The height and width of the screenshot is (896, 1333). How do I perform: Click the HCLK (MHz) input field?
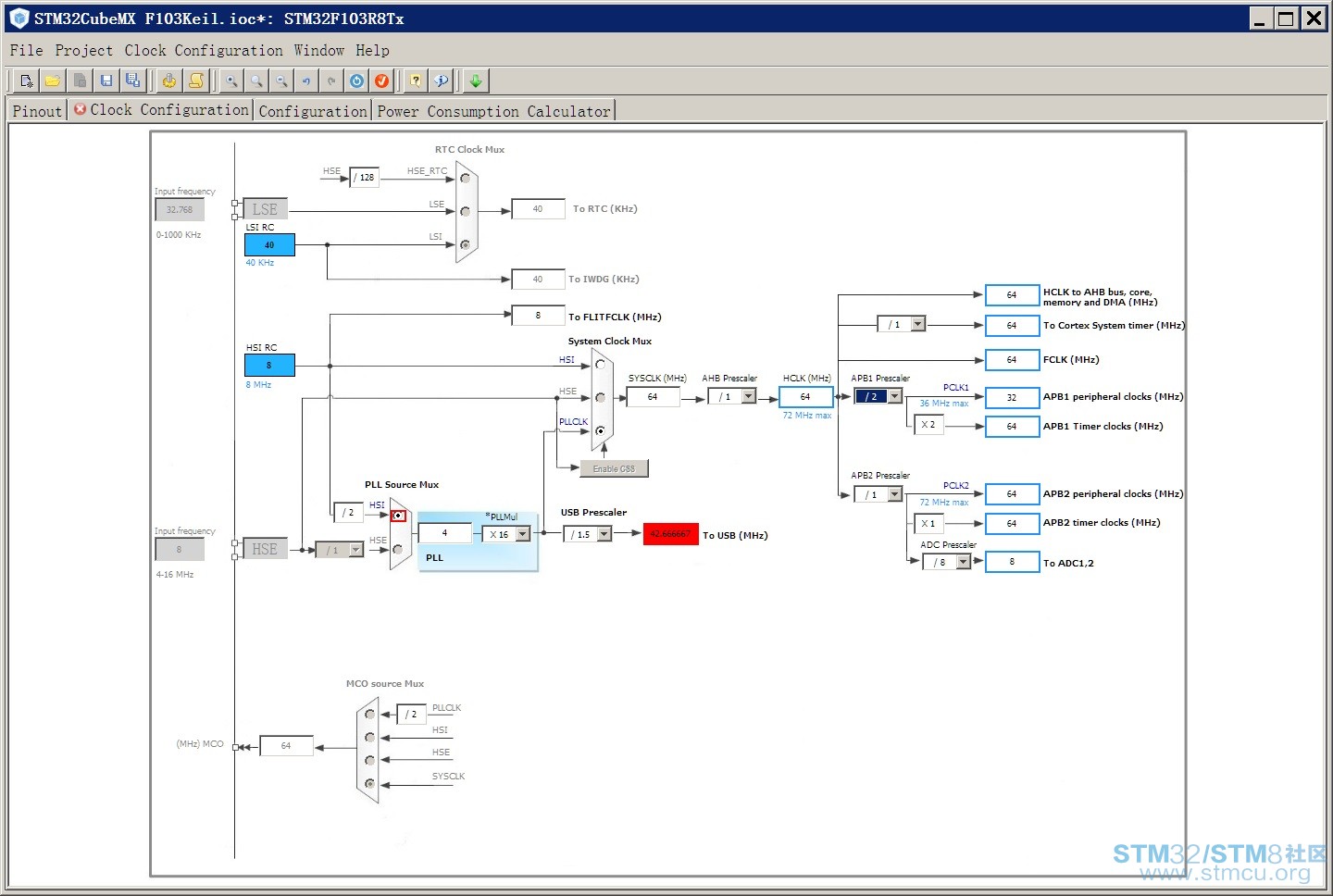click(x=805, y=396)
